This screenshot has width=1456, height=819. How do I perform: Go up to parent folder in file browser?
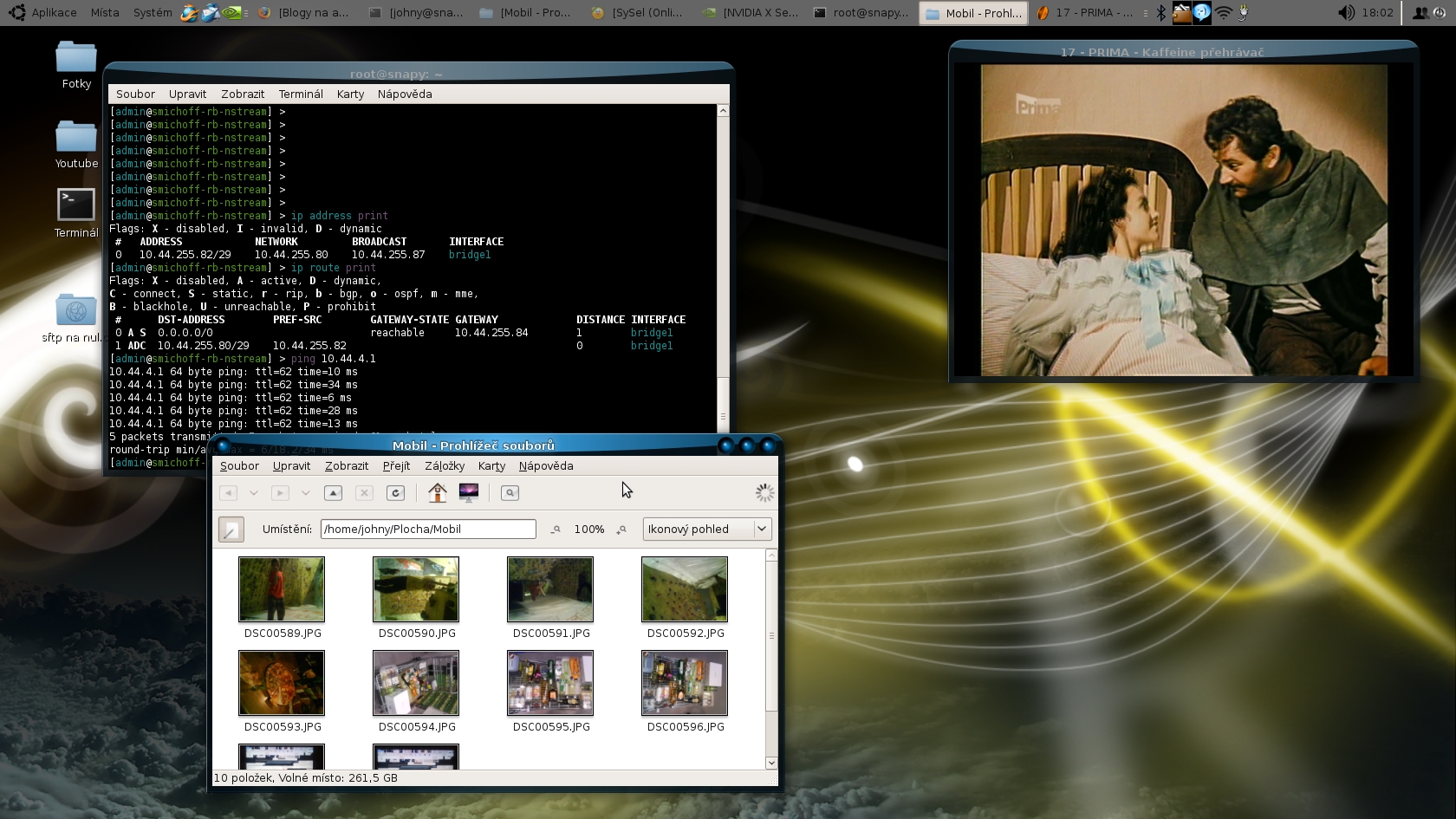tap(333, 493)
